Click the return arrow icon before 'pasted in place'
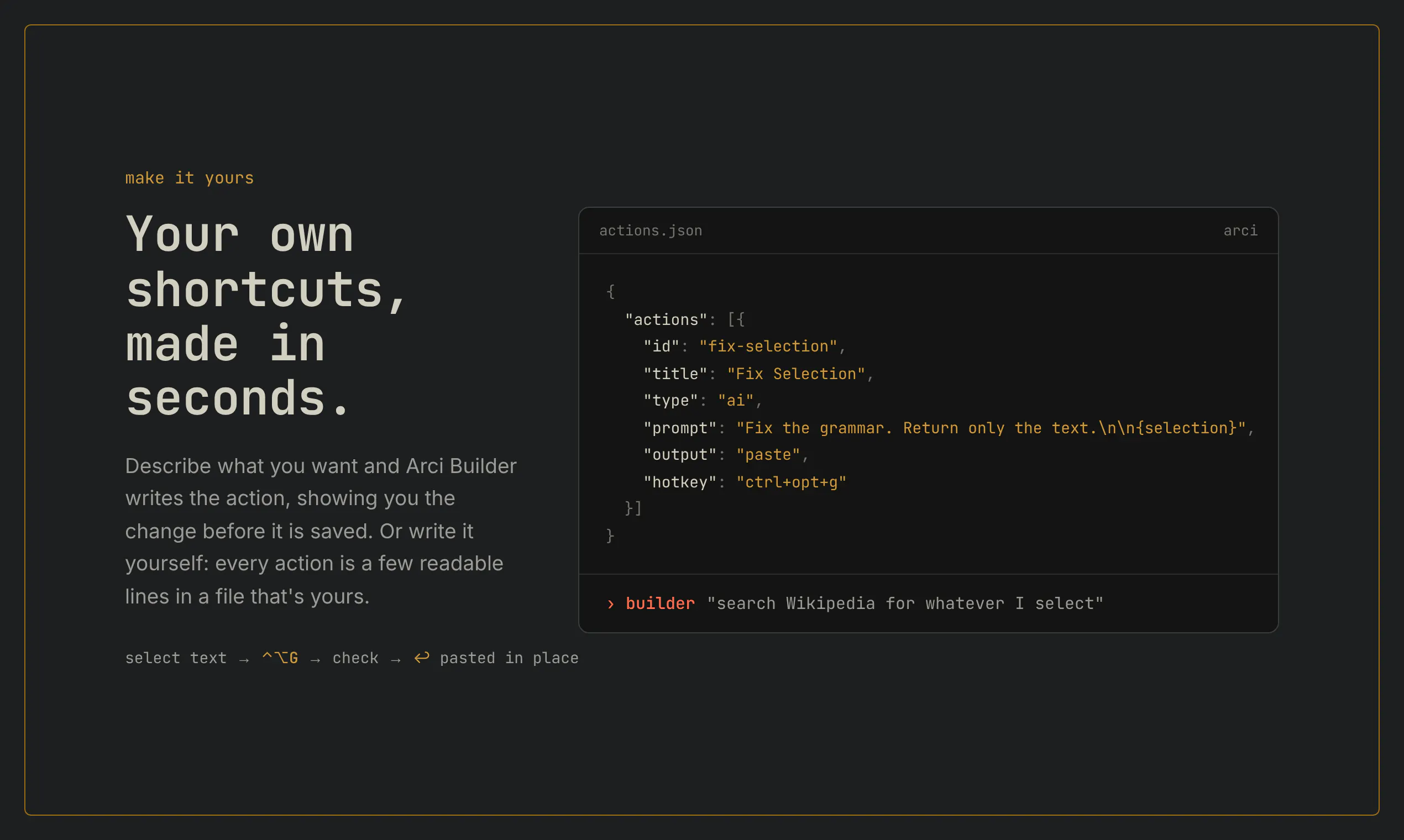This screenshot has width=1404, height=840. click(422, 658)
